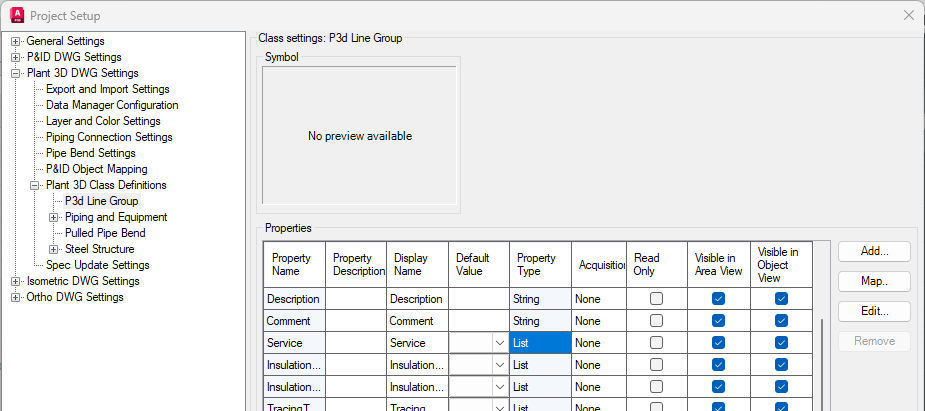
Task: Expand Isometric DWG Settings node
Action: 15,281
